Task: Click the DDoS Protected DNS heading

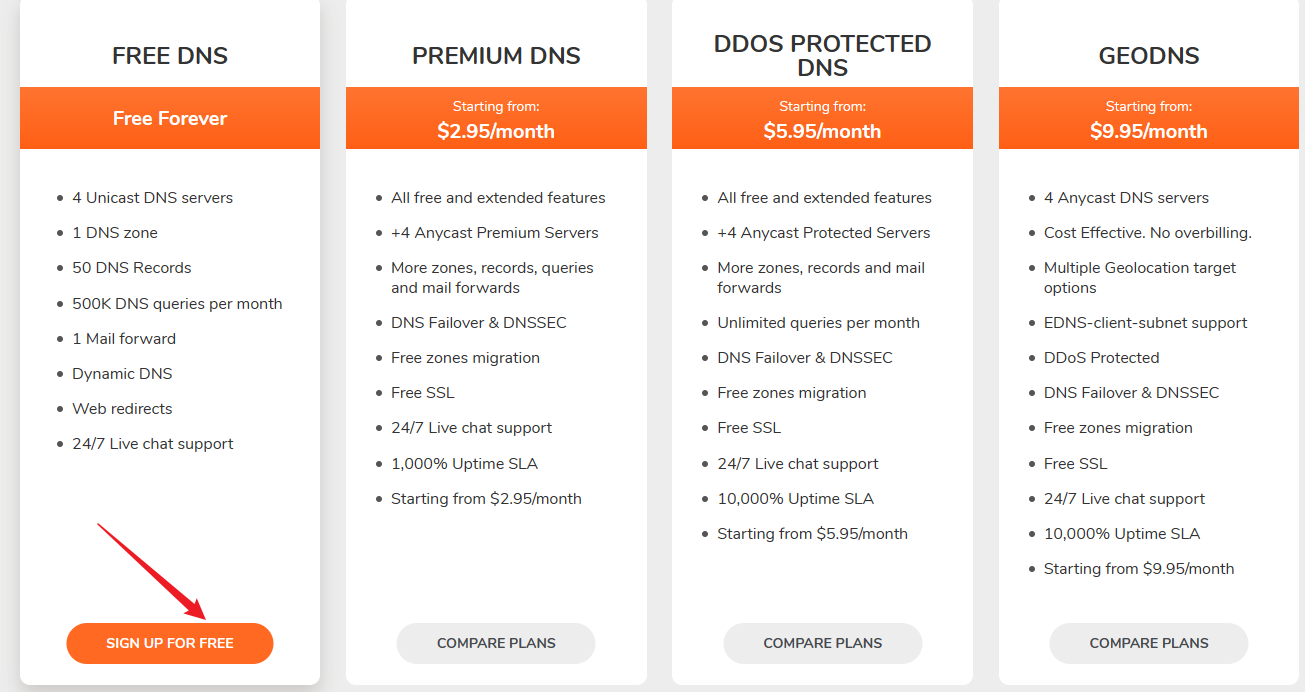Action: coord(822,56)
